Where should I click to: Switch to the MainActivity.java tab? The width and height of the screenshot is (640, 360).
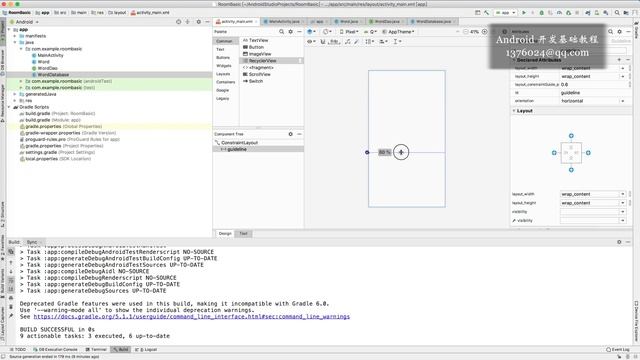pos(284,21)
